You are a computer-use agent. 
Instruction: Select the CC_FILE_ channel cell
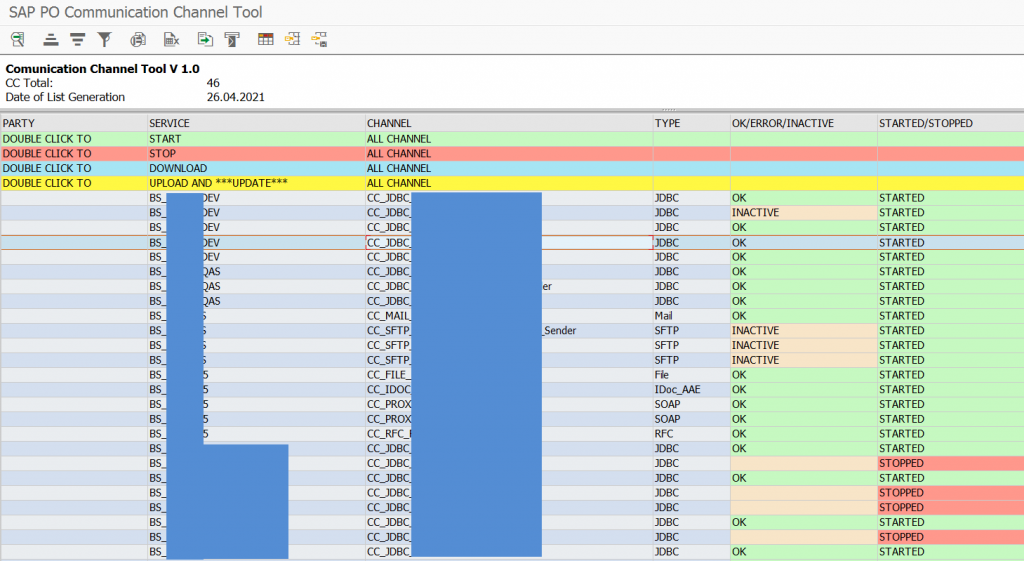509,375
